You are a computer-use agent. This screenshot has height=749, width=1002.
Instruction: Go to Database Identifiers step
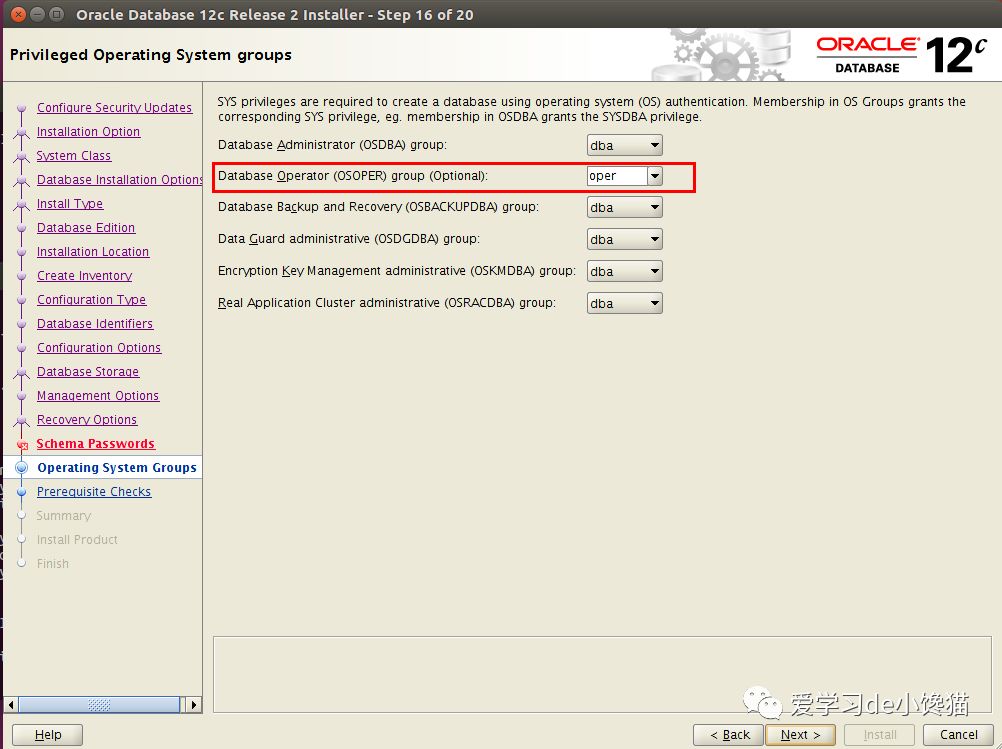click(95, 323)
